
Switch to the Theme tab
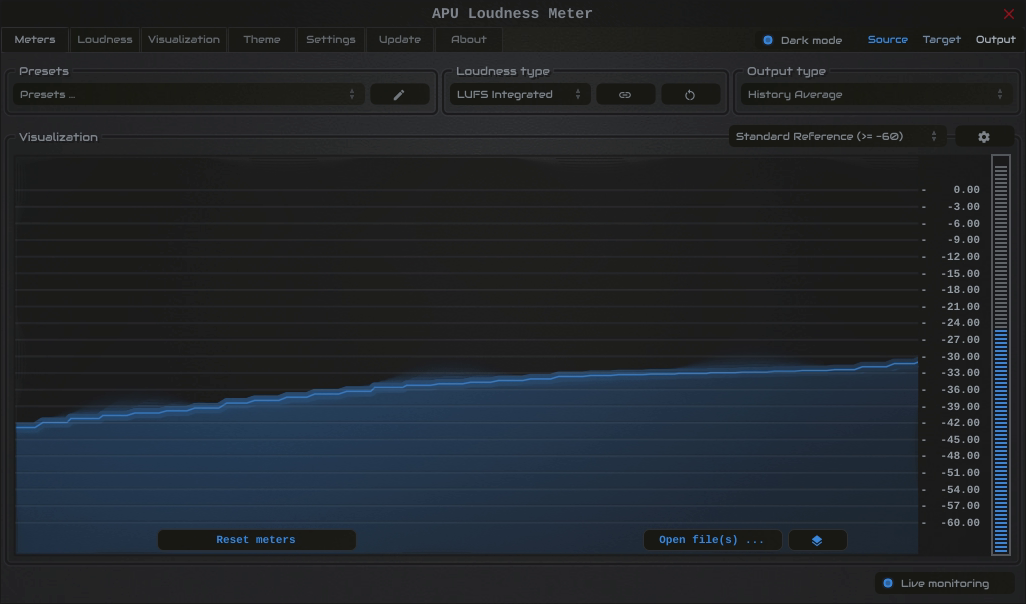[262, 39]
